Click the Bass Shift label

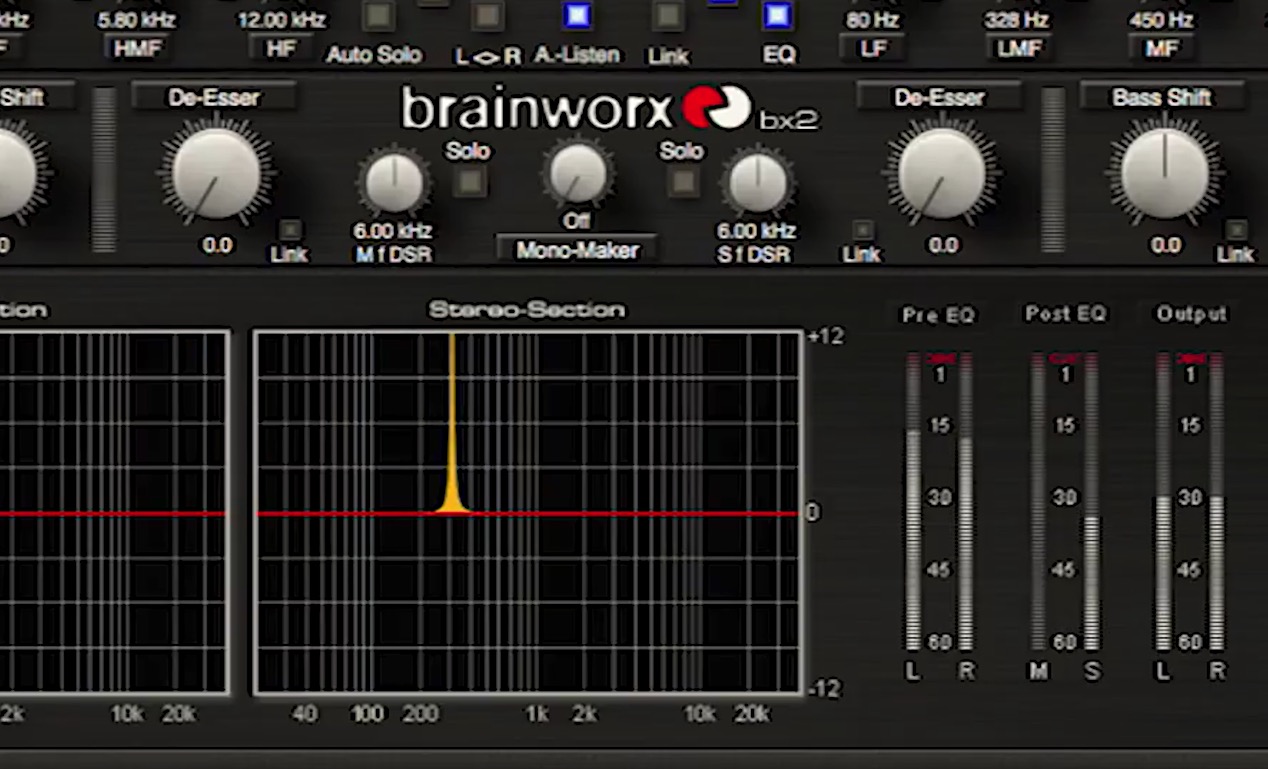[x=1162, y=97]
